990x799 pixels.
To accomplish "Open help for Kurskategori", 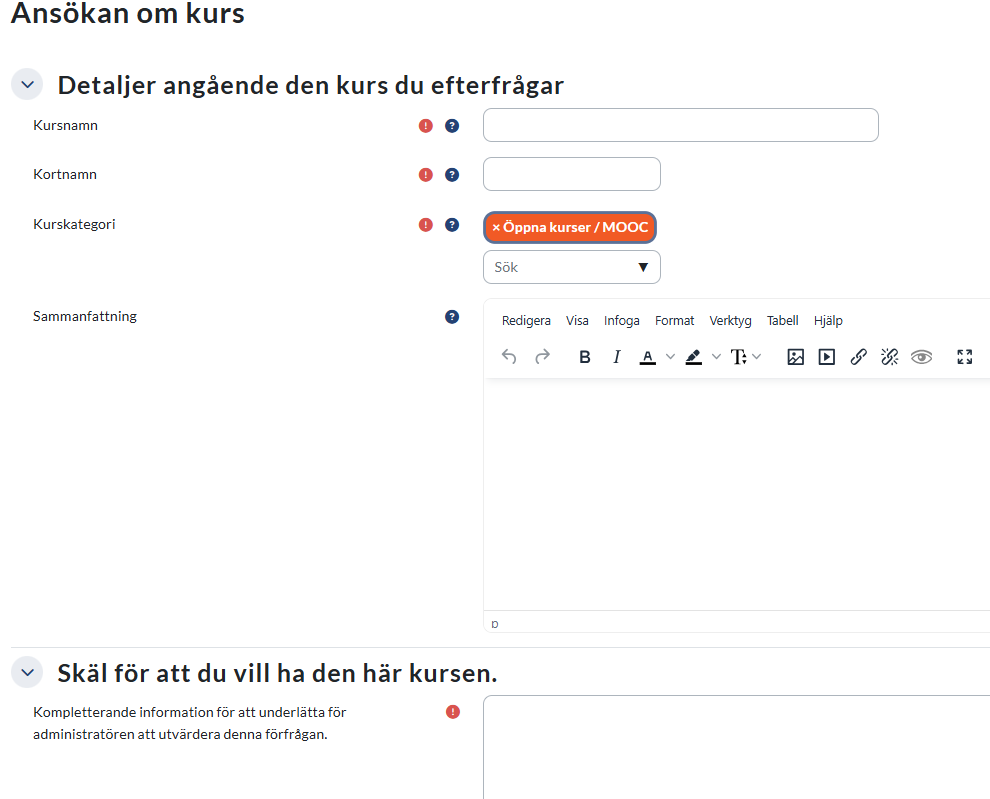I will (x=452, y=225).
